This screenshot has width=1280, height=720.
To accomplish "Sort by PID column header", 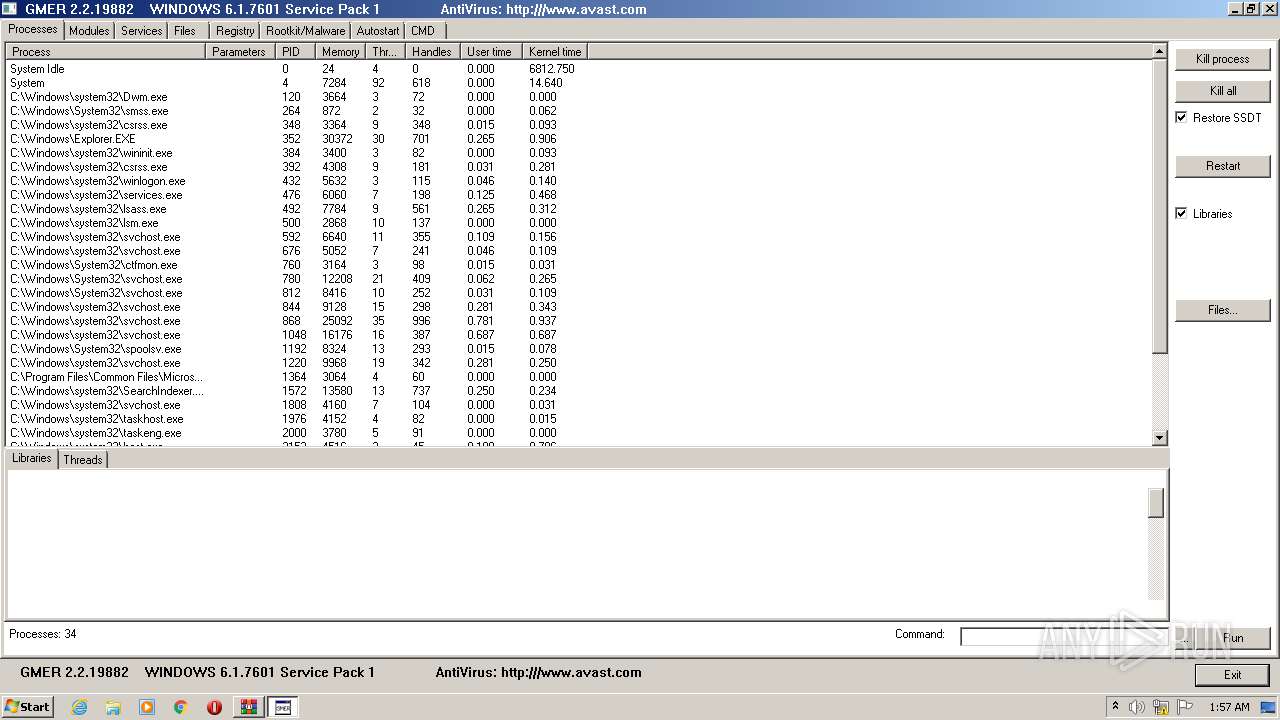I will [x=296, y=52].
